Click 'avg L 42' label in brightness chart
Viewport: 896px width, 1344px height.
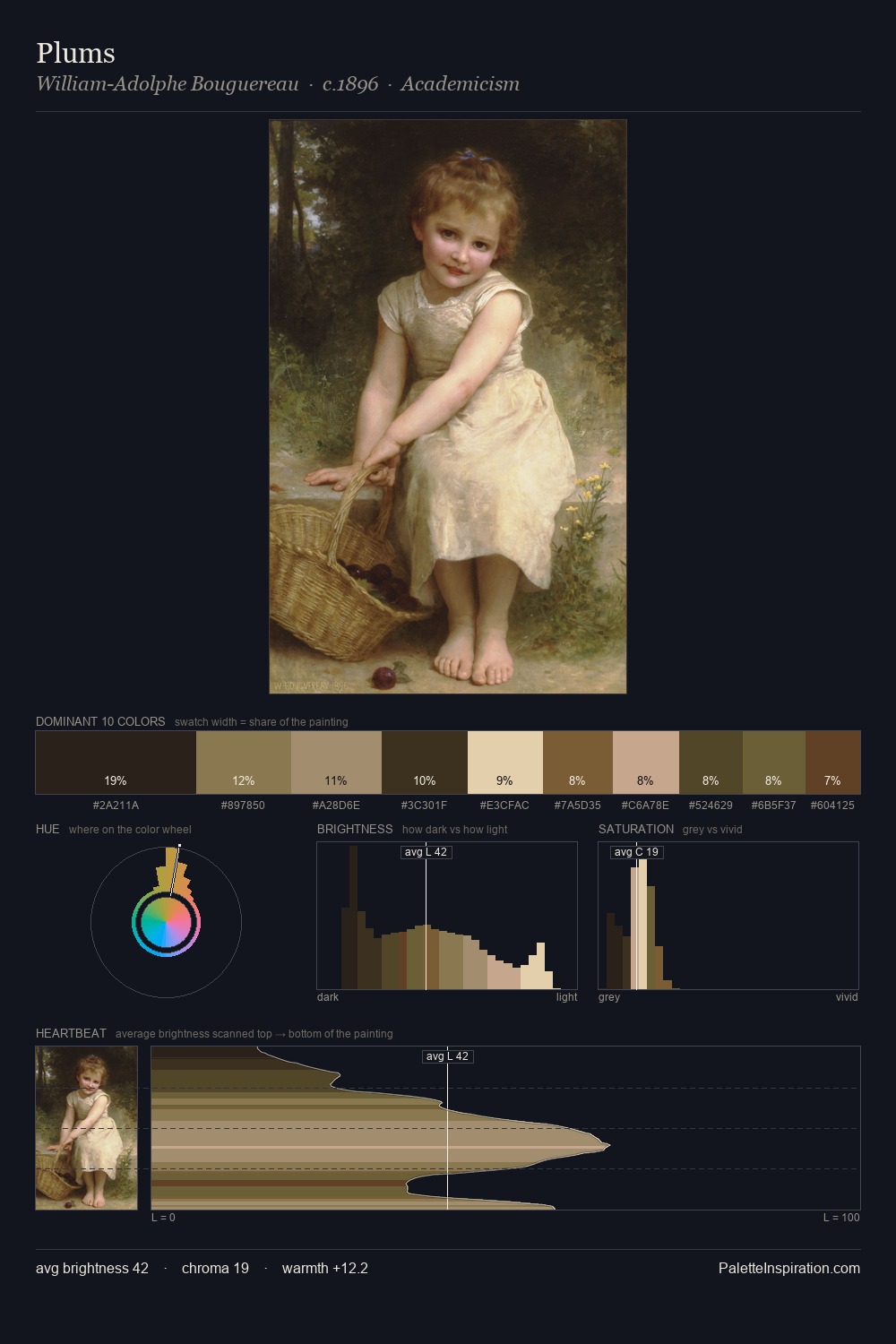point(426,852)
